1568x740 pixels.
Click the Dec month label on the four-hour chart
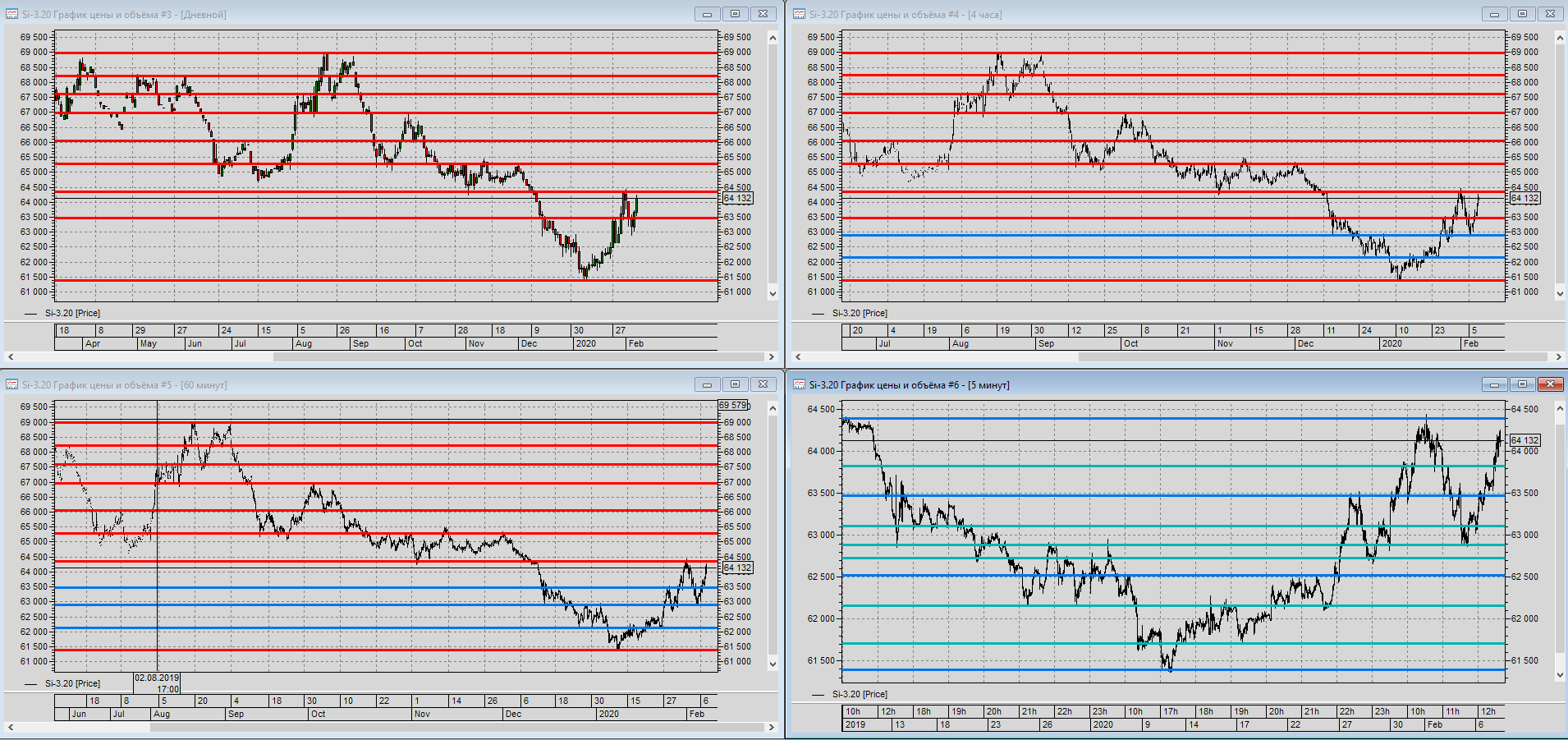click(x=1305, y=343)
